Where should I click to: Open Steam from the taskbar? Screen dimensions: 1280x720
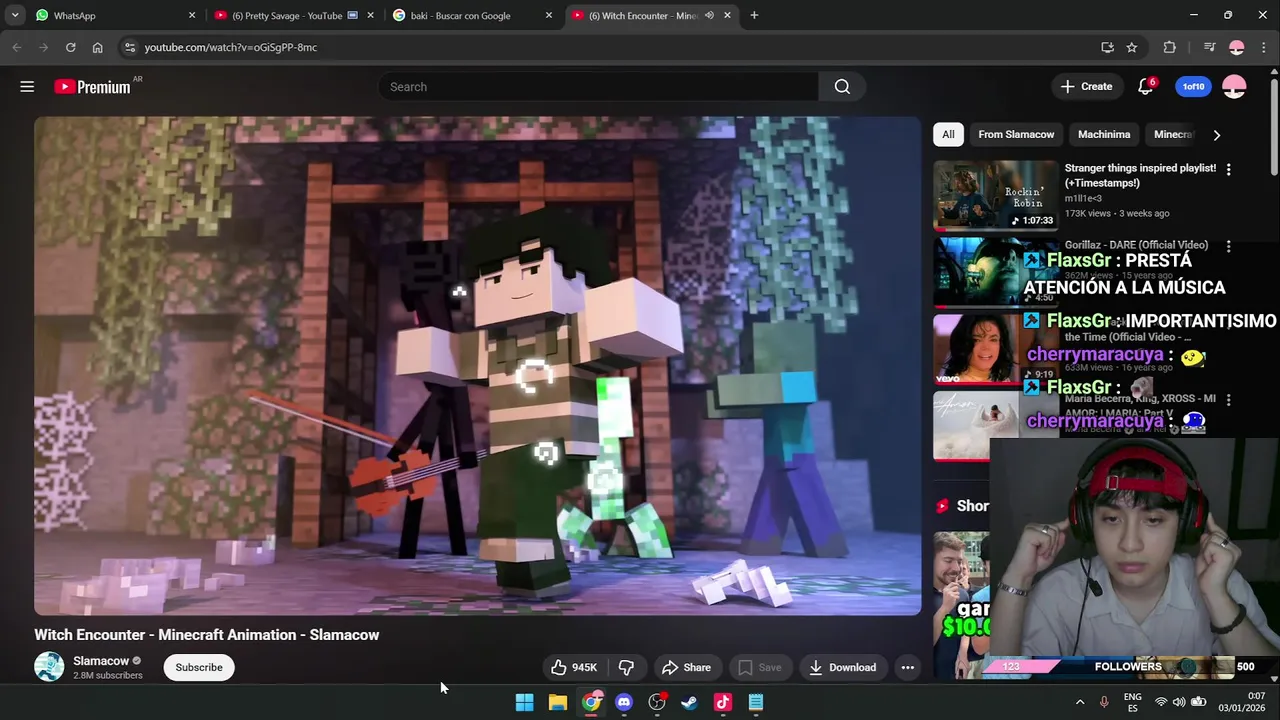pyautogui.click(x=689, y=702)
